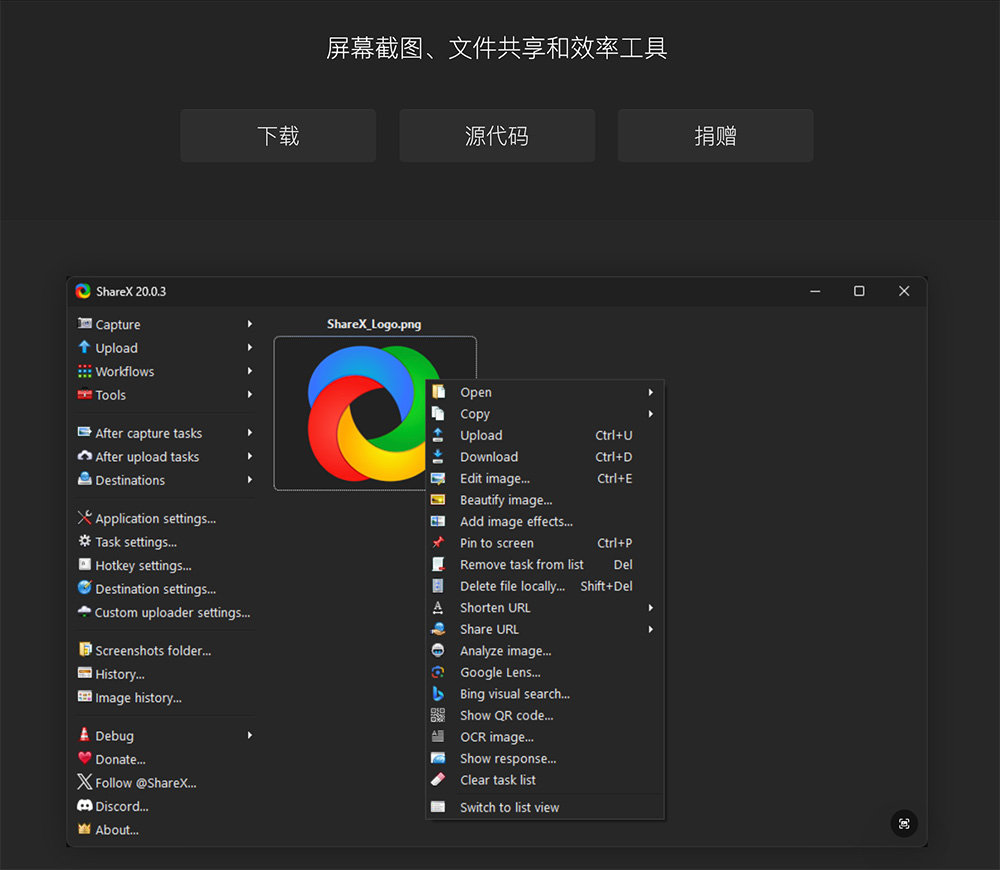Expand the Debug submenu arrow
The height and width of the screenshot is (870, 1000).
coord(250,735)
